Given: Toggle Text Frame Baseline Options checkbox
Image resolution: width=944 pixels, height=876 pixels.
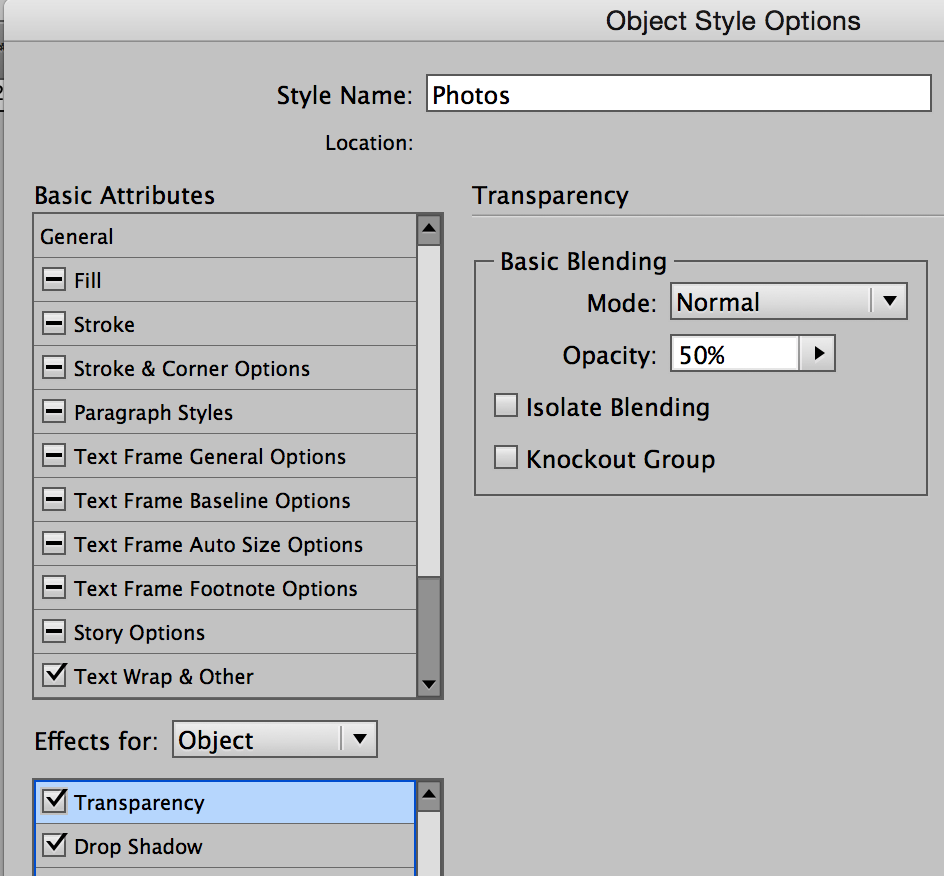Looking at the screenshot, I should pyautogui.click(x=54, y=500).
